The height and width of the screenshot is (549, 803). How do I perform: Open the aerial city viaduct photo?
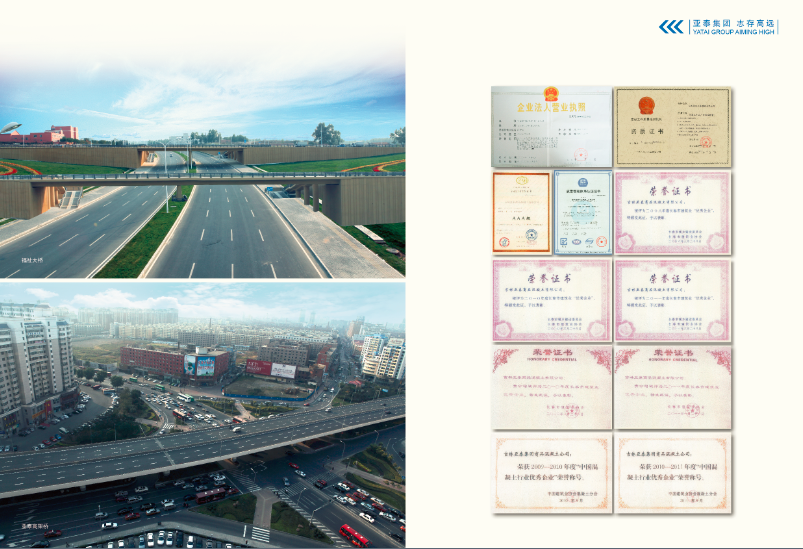pyautogui.click(x=202, y=415)
